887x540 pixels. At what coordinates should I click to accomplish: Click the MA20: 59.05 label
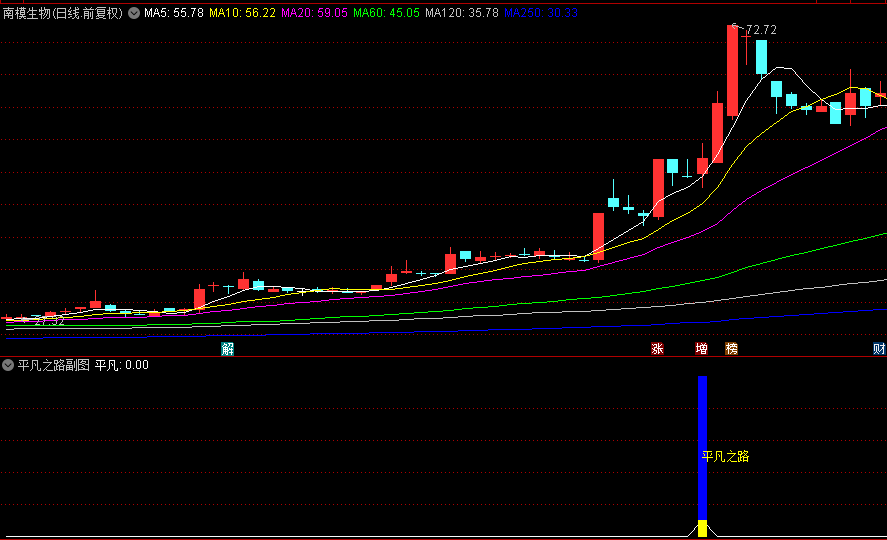[314, 13]
